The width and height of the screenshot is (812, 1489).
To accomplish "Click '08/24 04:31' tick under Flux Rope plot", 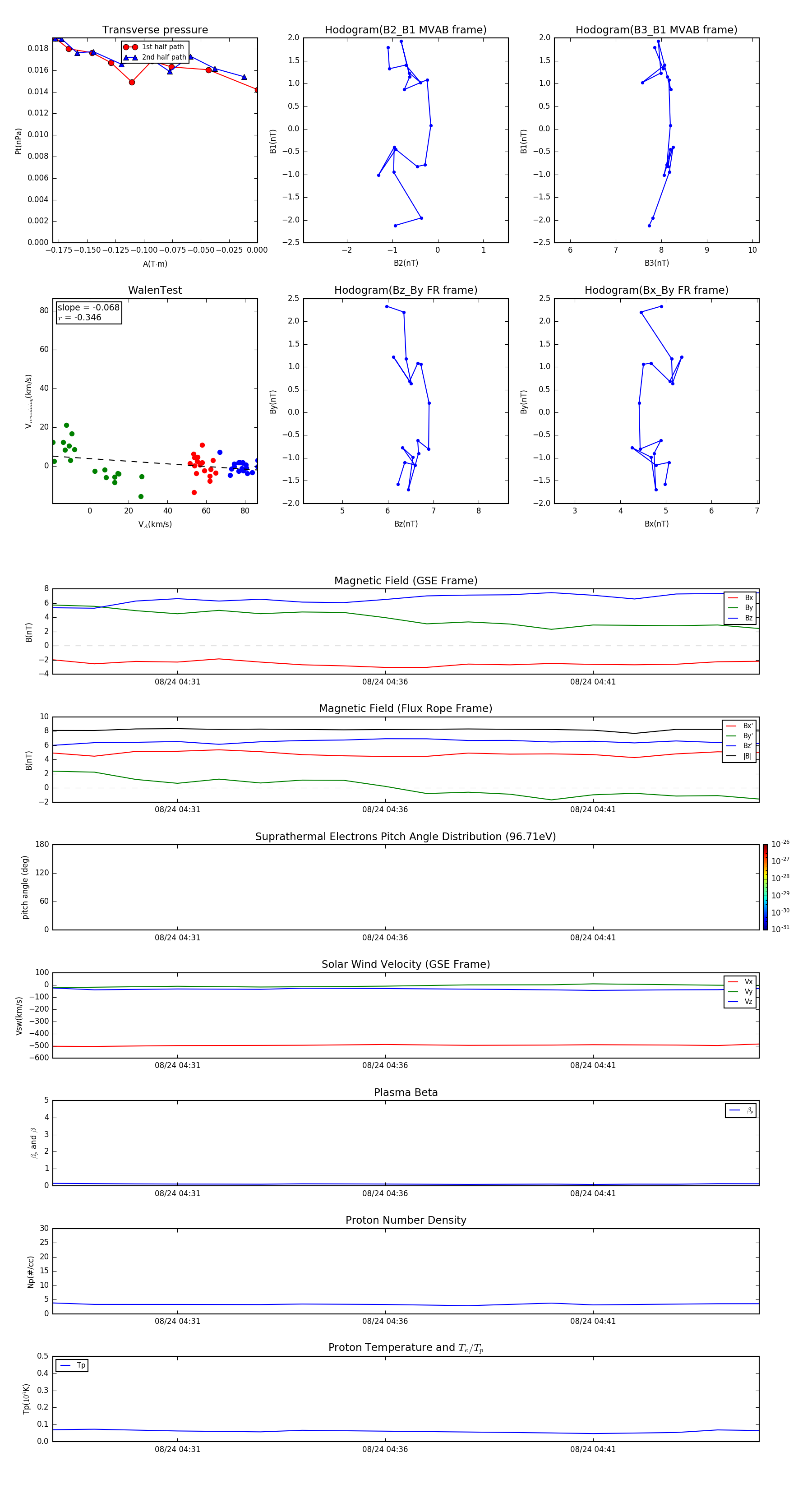I will [x=177, y=810].
